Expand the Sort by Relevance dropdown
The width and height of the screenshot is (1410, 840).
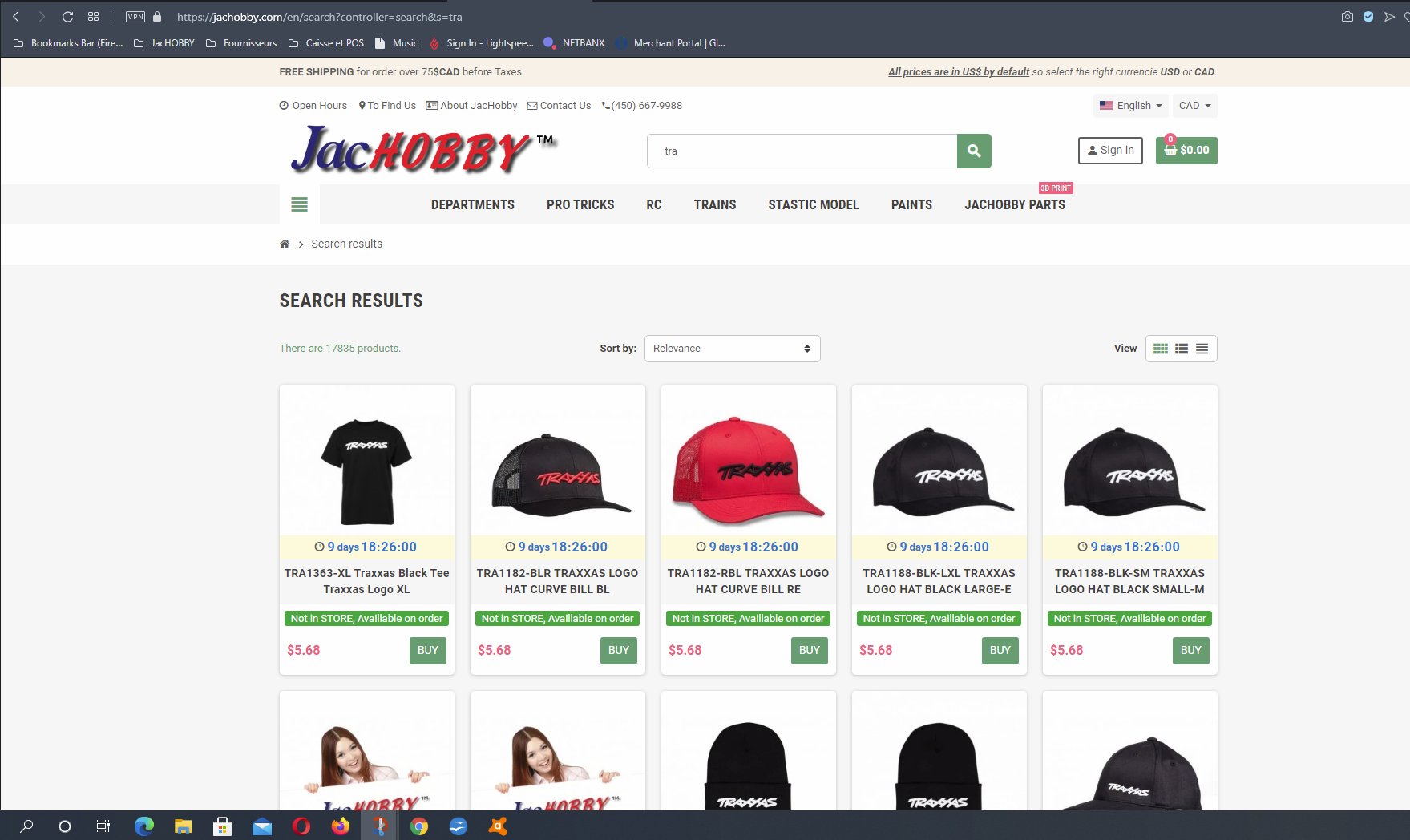tap(733, 349)
